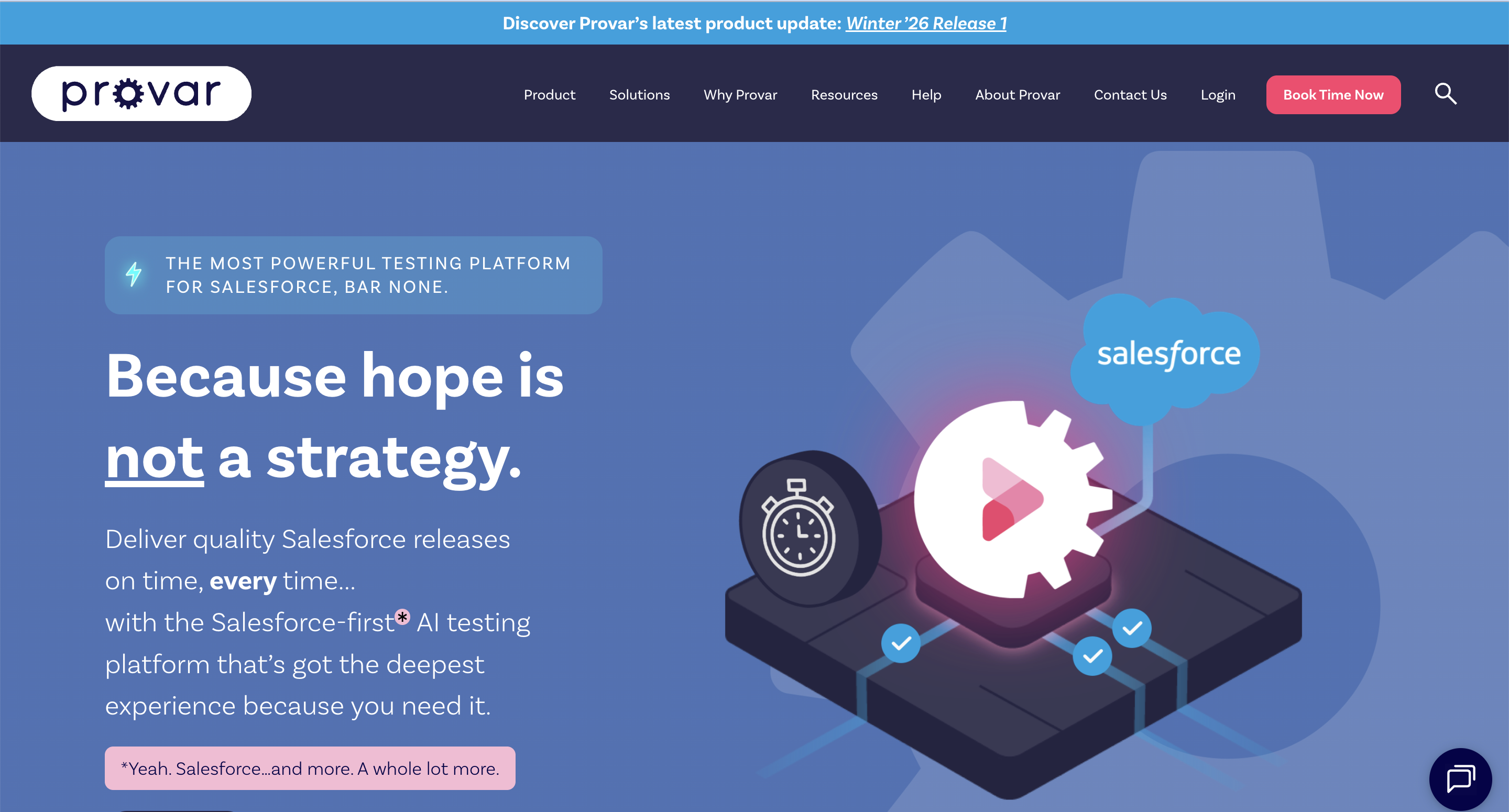Click the leftmost blue checkmark circle
The image size is (1509, 812).
pos(900,643)
